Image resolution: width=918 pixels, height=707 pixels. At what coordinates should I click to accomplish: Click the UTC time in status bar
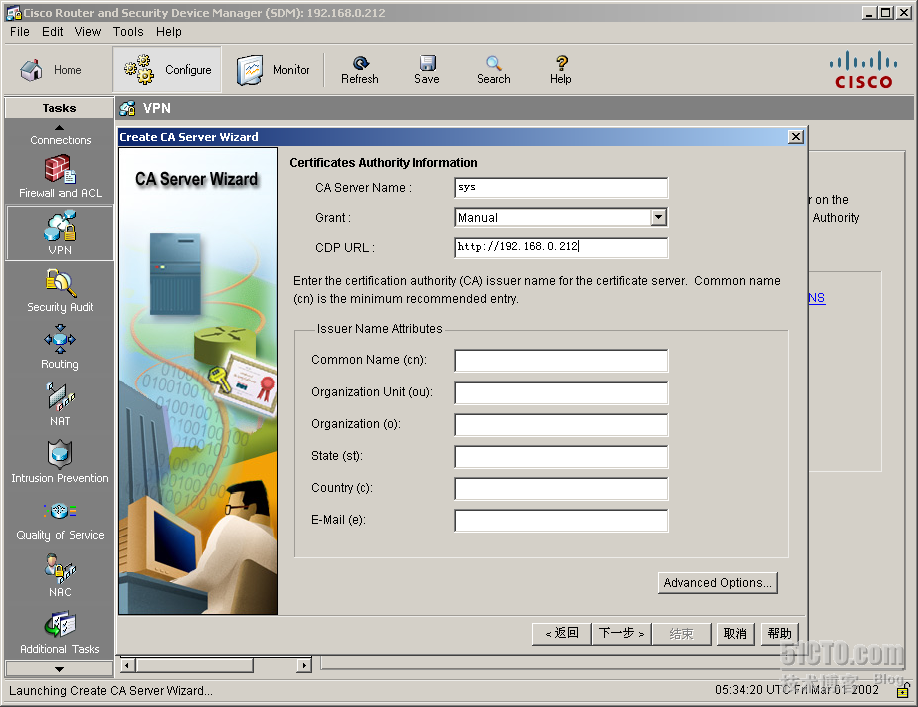(x=796, y=690)
